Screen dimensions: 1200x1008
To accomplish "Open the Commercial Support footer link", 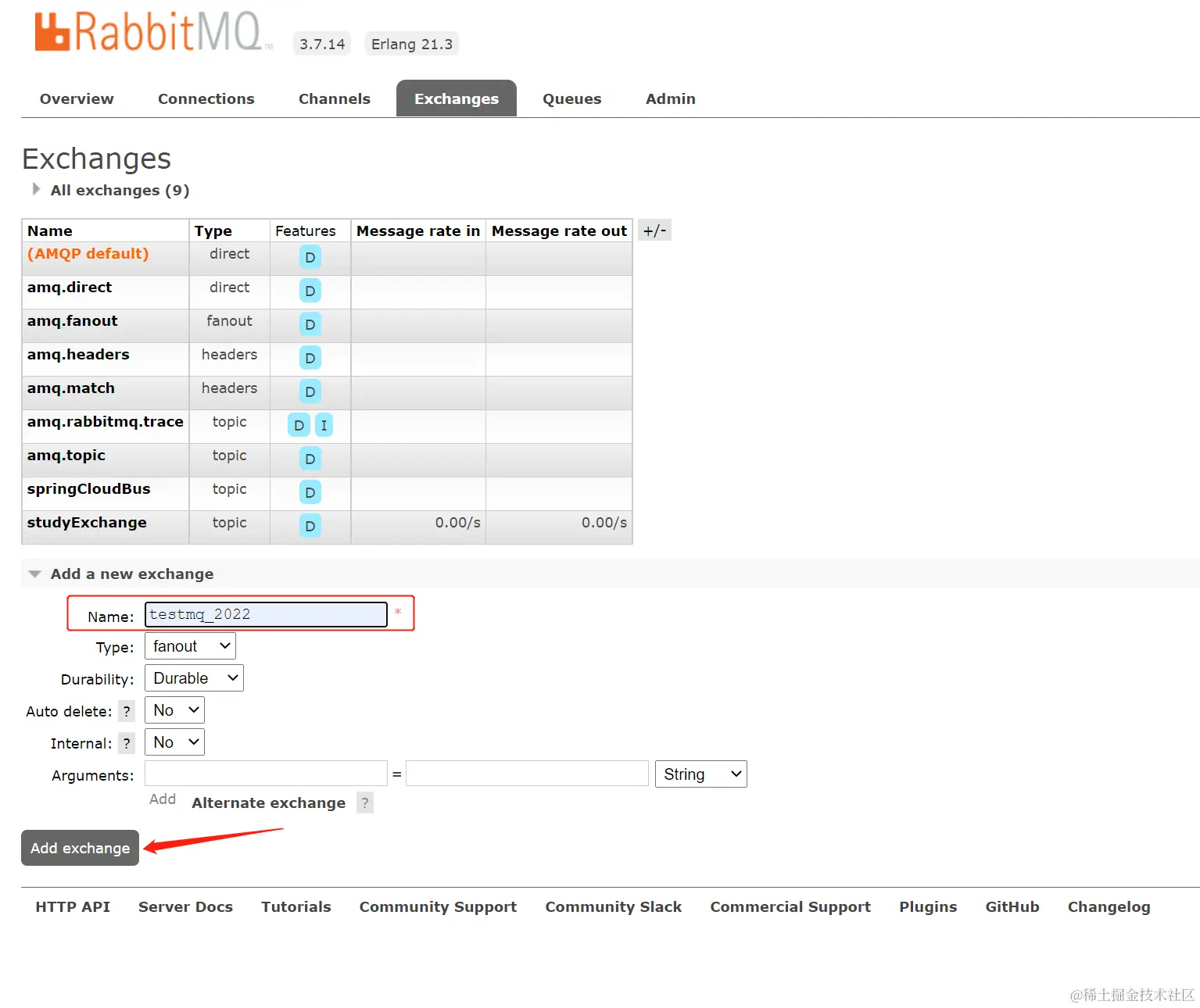I will coord(790,906).
